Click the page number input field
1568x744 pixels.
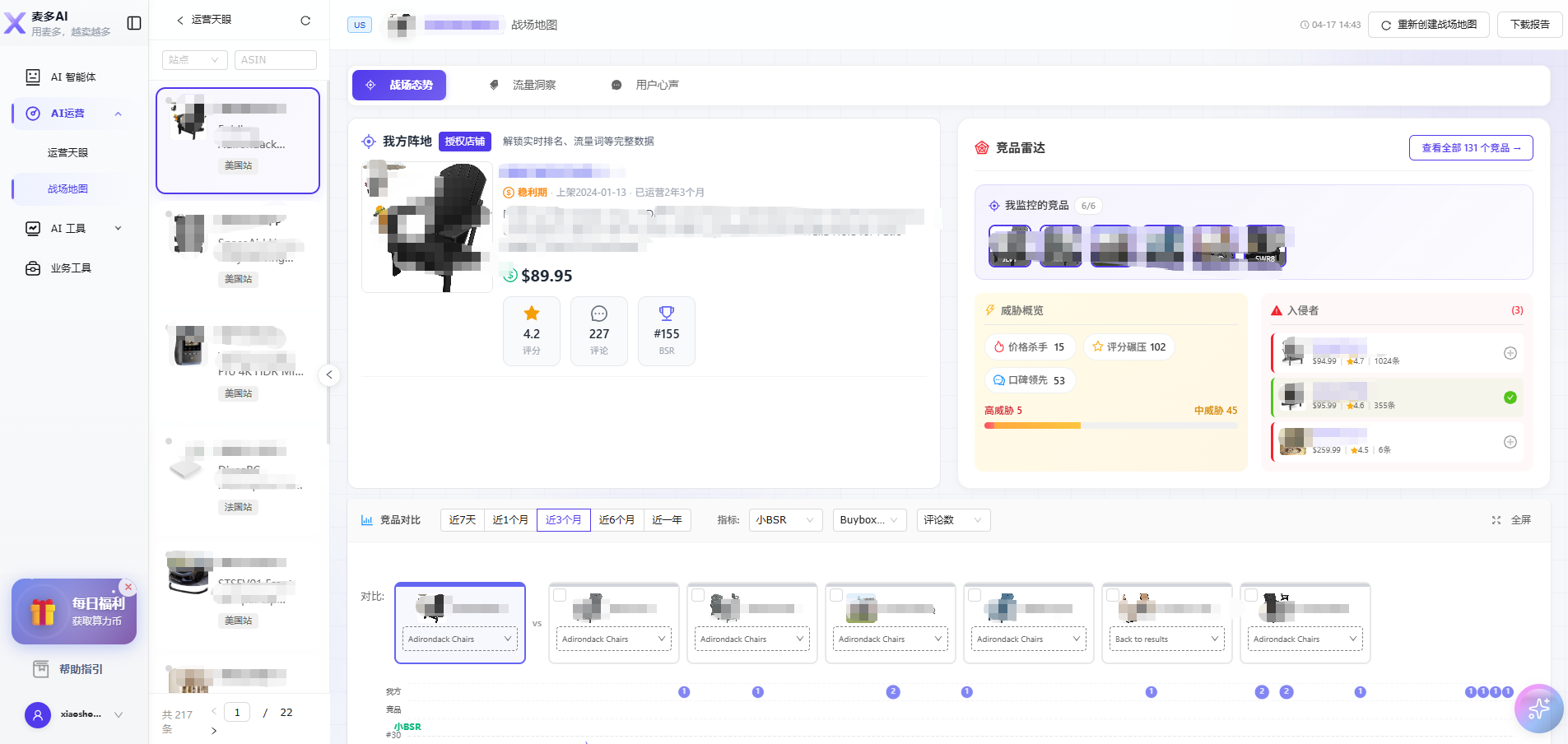tap(236, 711)
